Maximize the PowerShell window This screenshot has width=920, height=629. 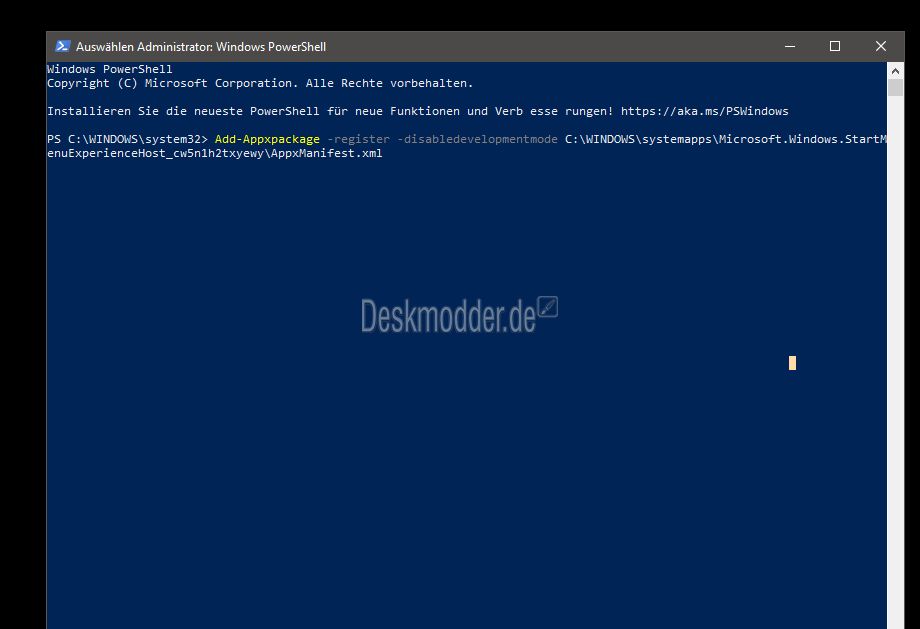coord(835,46)
